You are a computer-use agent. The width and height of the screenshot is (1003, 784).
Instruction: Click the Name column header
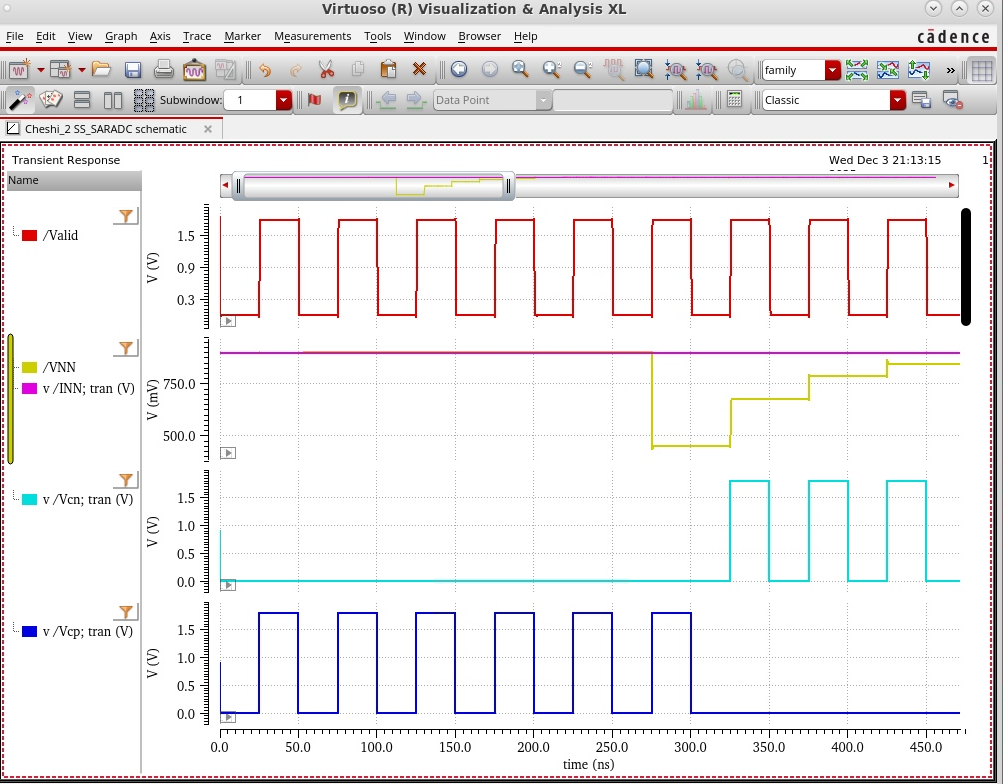74,180
